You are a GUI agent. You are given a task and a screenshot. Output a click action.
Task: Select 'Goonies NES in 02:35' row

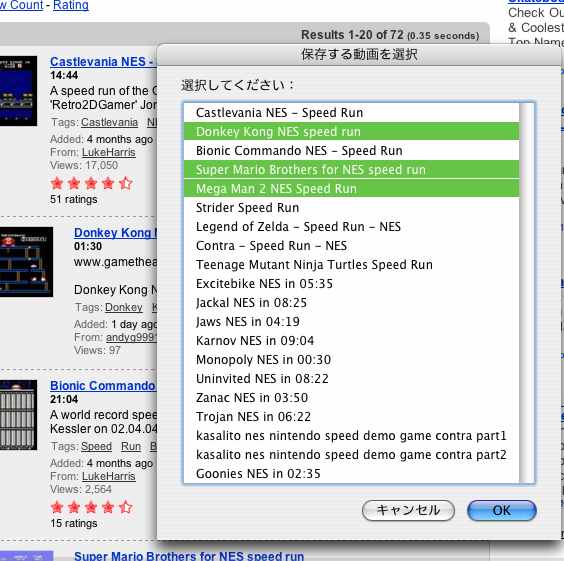coord(351,474)
